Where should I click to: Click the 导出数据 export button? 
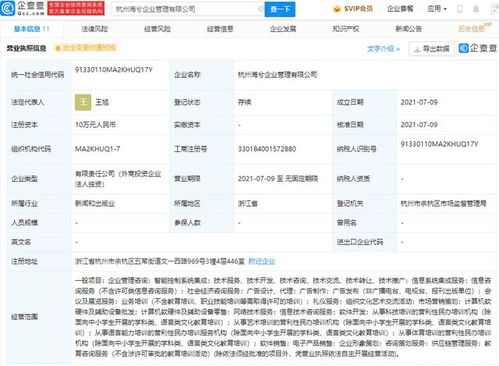431,49
